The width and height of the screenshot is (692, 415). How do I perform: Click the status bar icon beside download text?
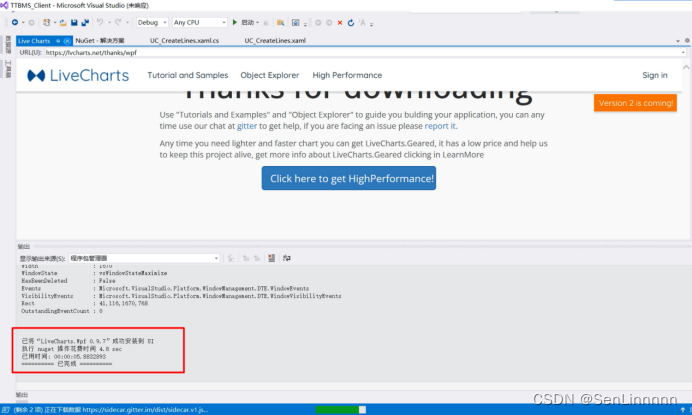[x=5, y=410]
